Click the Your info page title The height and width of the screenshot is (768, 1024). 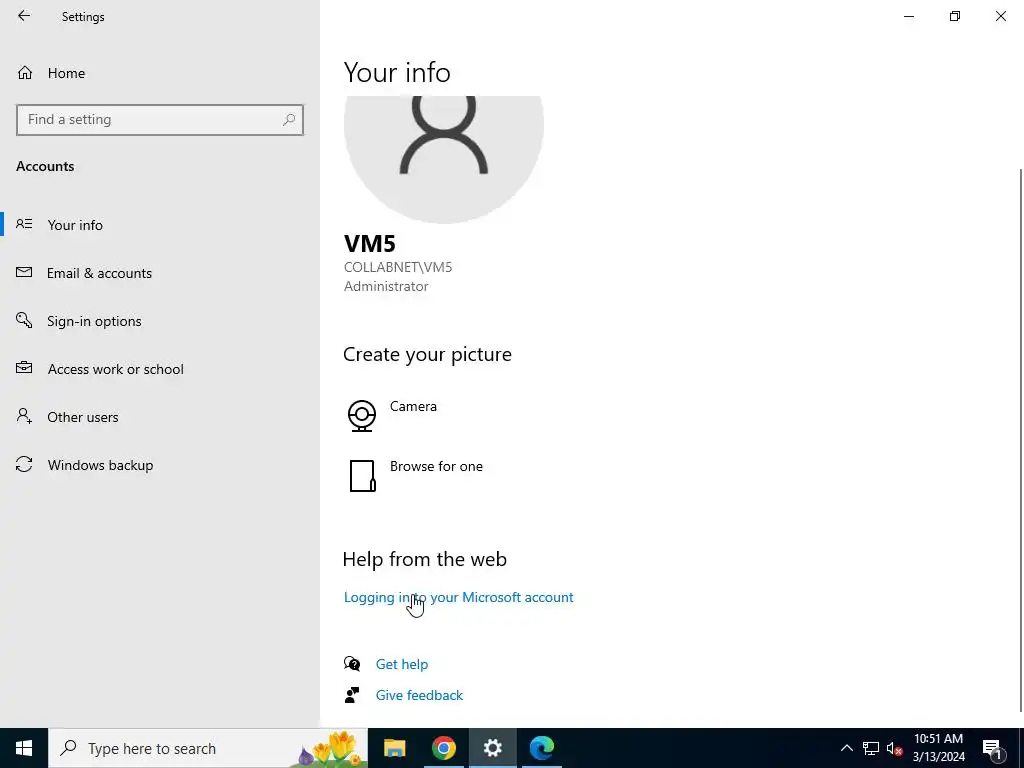[x=397, y=72]
